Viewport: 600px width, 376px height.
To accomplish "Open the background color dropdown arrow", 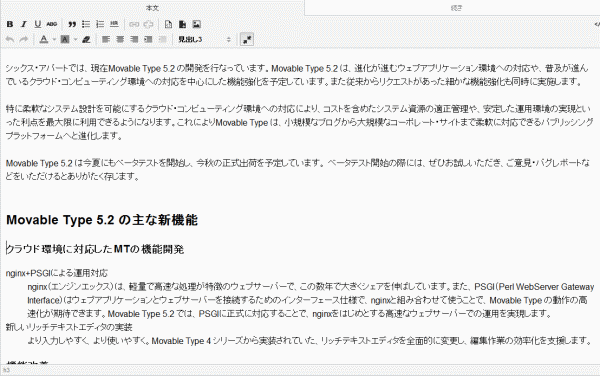I will 75,39.
